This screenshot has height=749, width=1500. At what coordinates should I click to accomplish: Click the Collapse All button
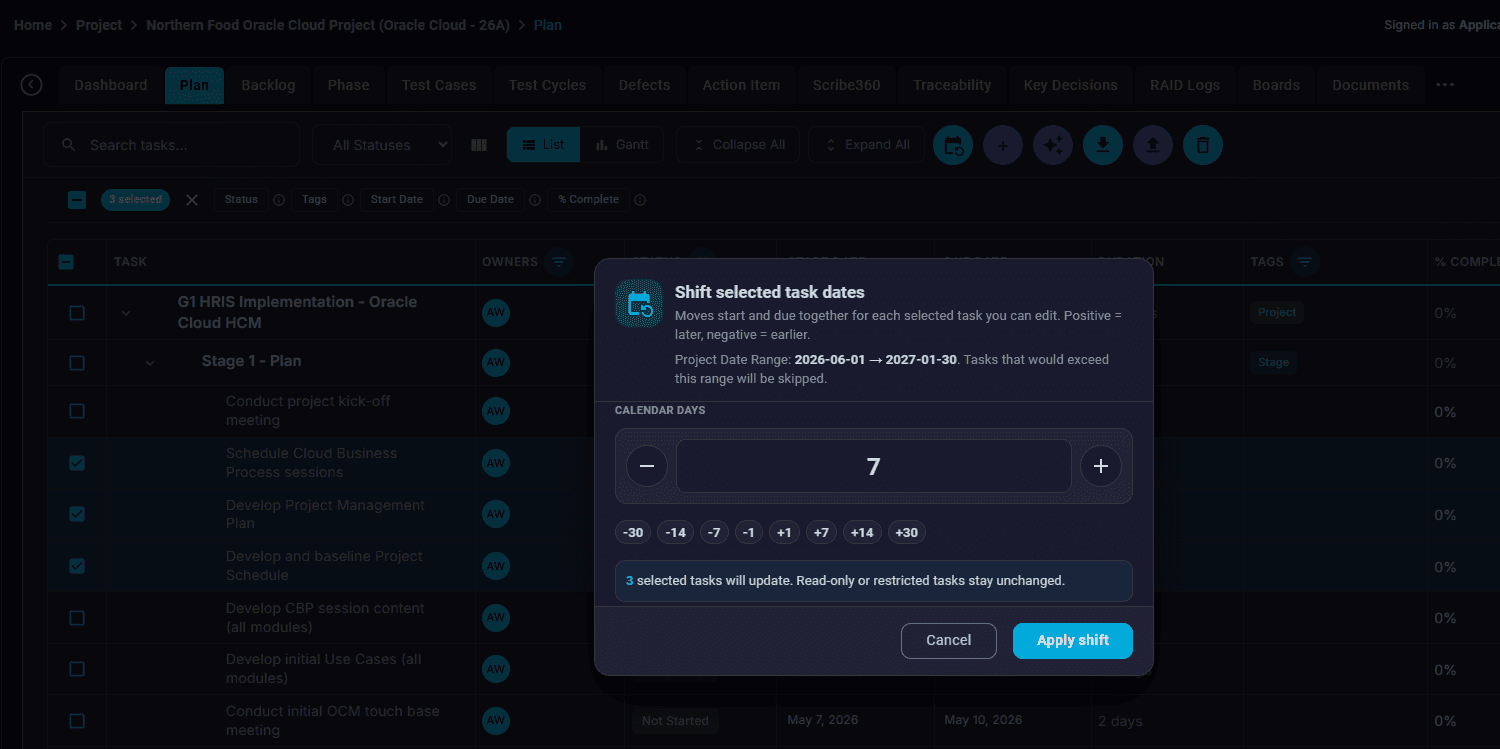point(738,145)
